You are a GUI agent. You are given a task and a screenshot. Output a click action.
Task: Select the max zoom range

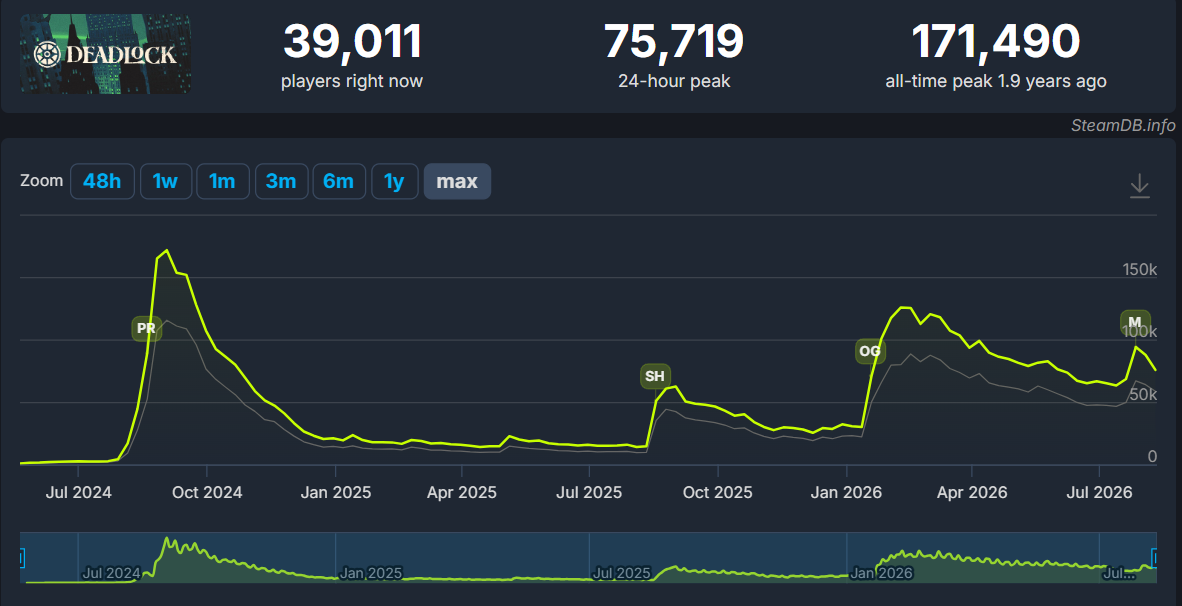(457, 182)
